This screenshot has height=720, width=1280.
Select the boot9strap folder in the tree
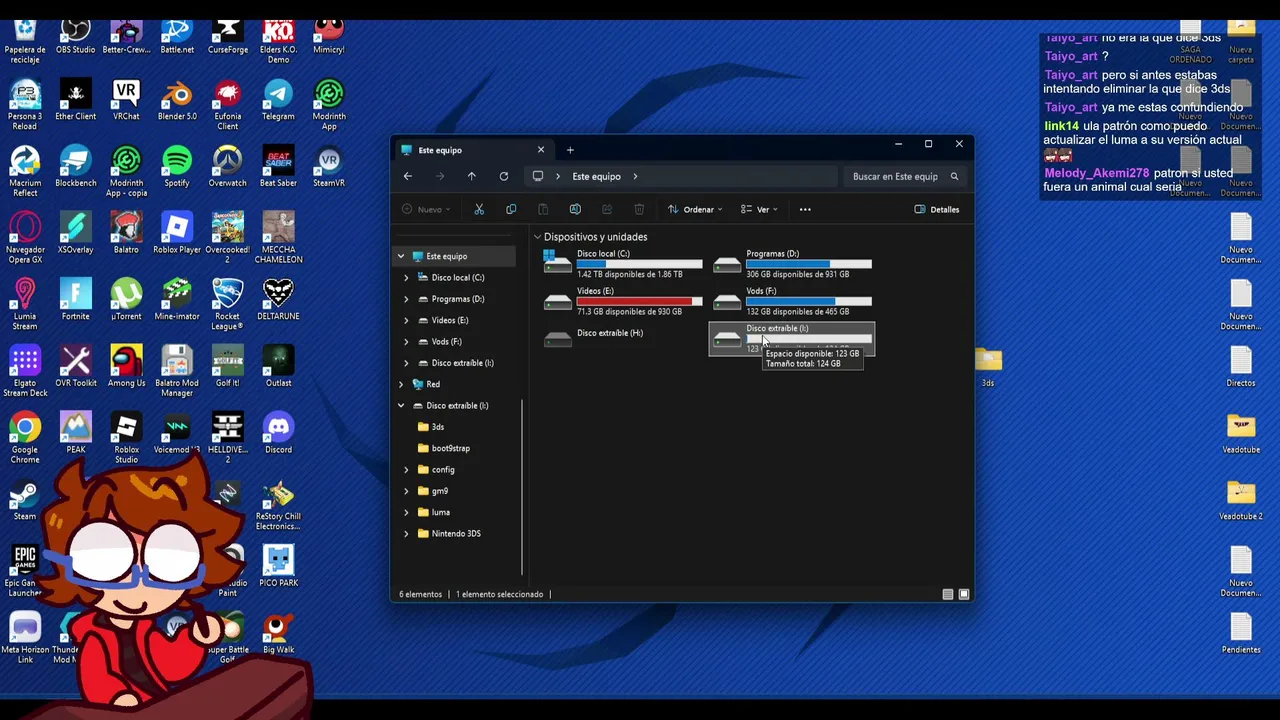coord(451,448)
